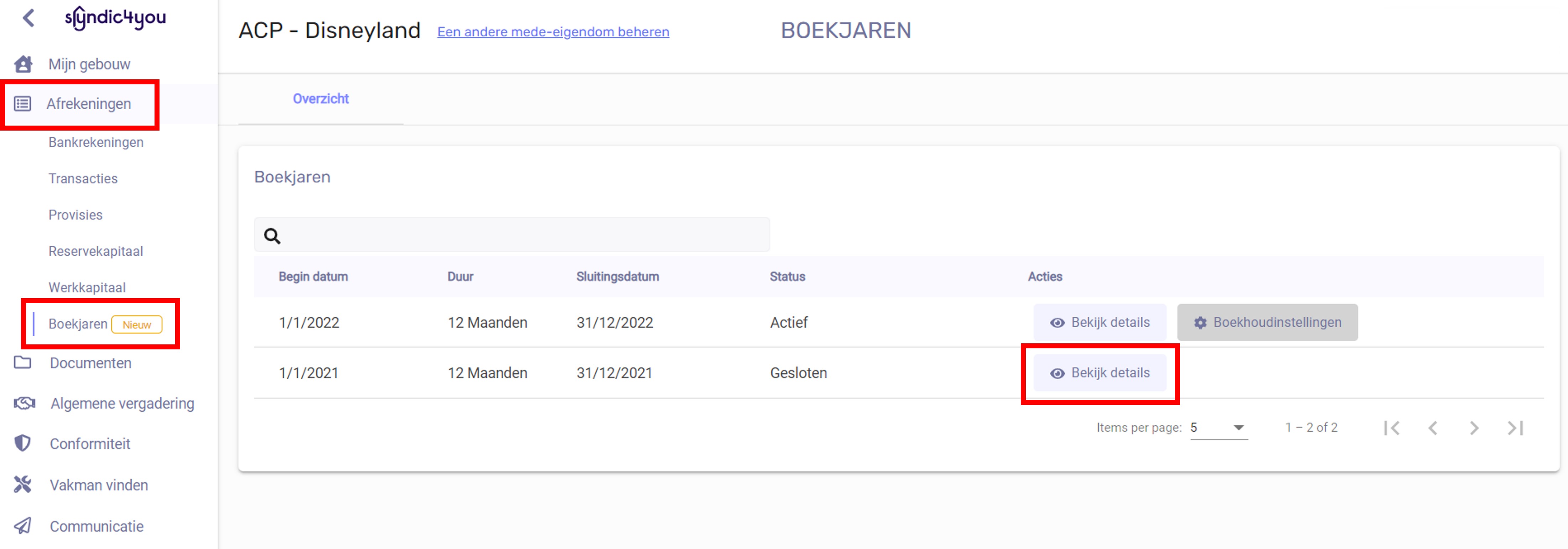This screenshot has height=549, width=1568.
Task: Select closing date 31/12/2021 cell
Action: pyautogui.click(x=614, y=373)
